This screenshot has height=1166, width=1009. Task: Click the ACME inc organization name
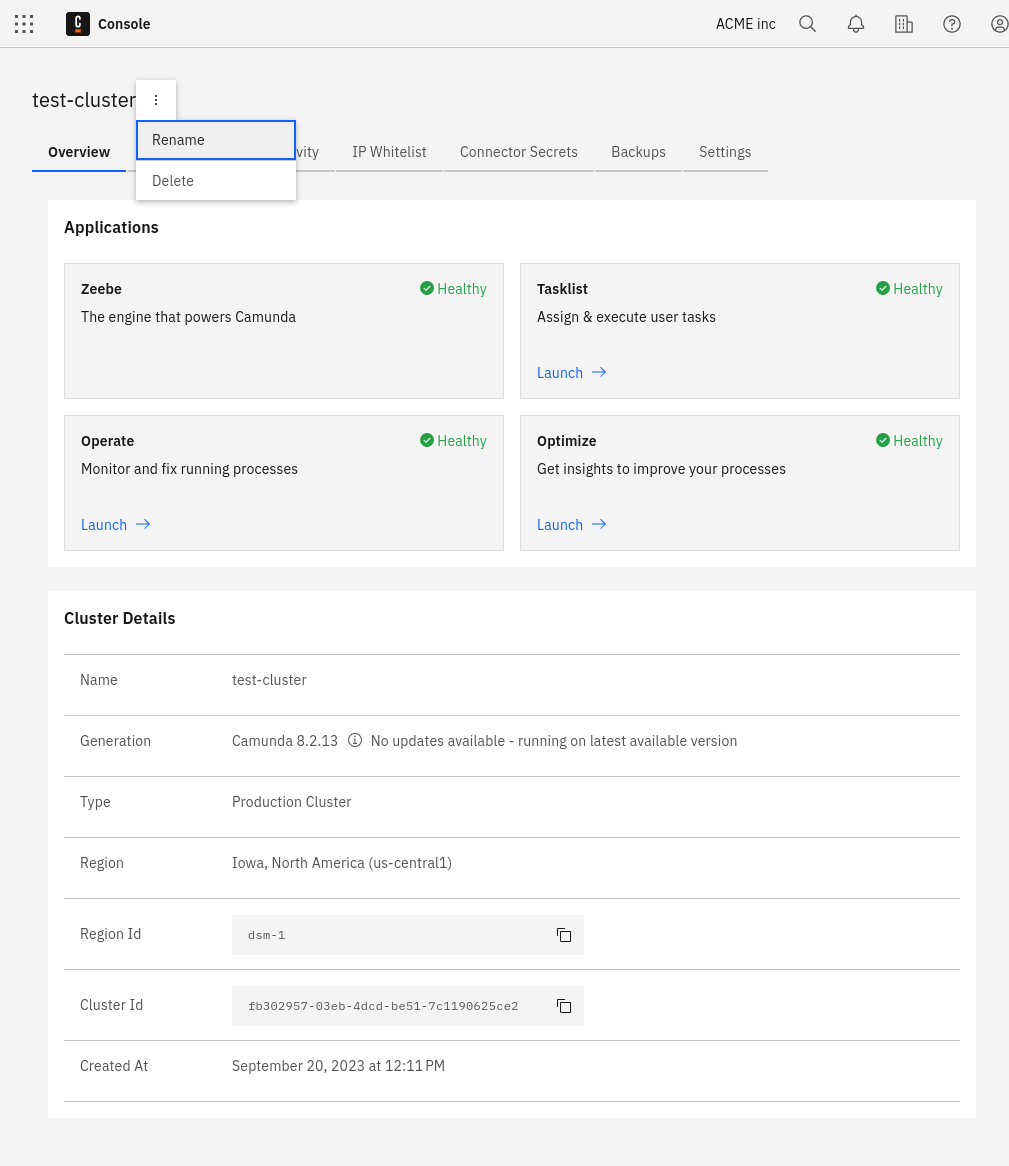click(x=745, y=24)
